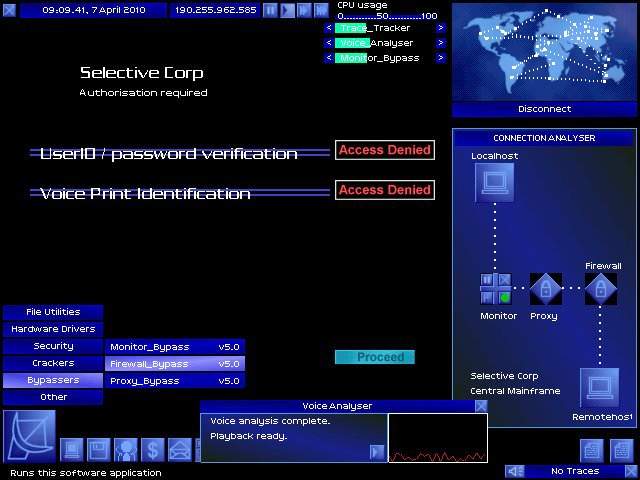Decrease CPU priority for Voice_Analyser

[x=328, y=43]
